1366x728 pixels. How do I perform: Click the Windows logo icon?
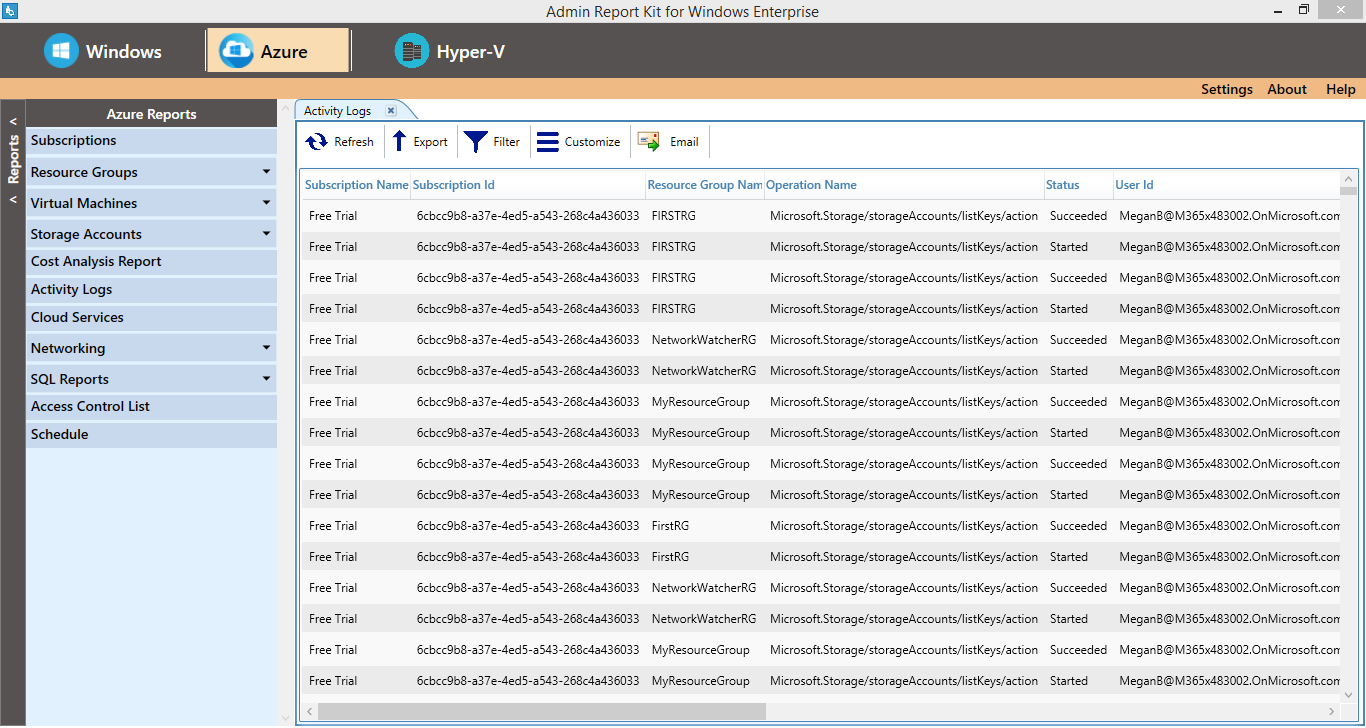[61, 51]
